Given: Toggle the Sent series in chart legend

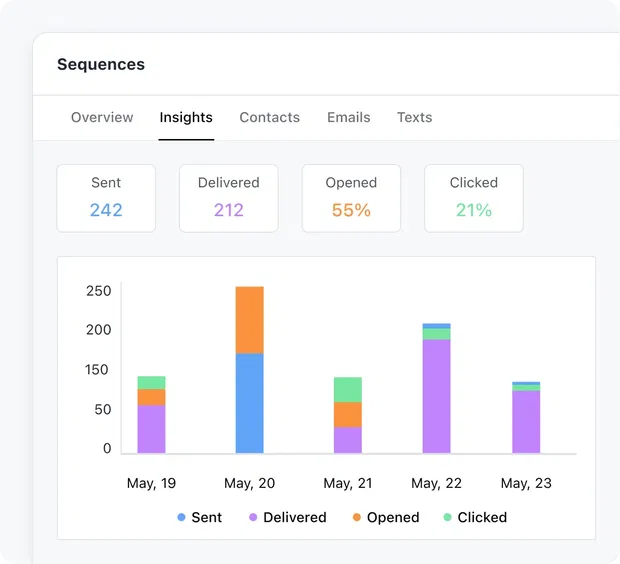Looking at the screenshot, I should [x=200, y=517].
